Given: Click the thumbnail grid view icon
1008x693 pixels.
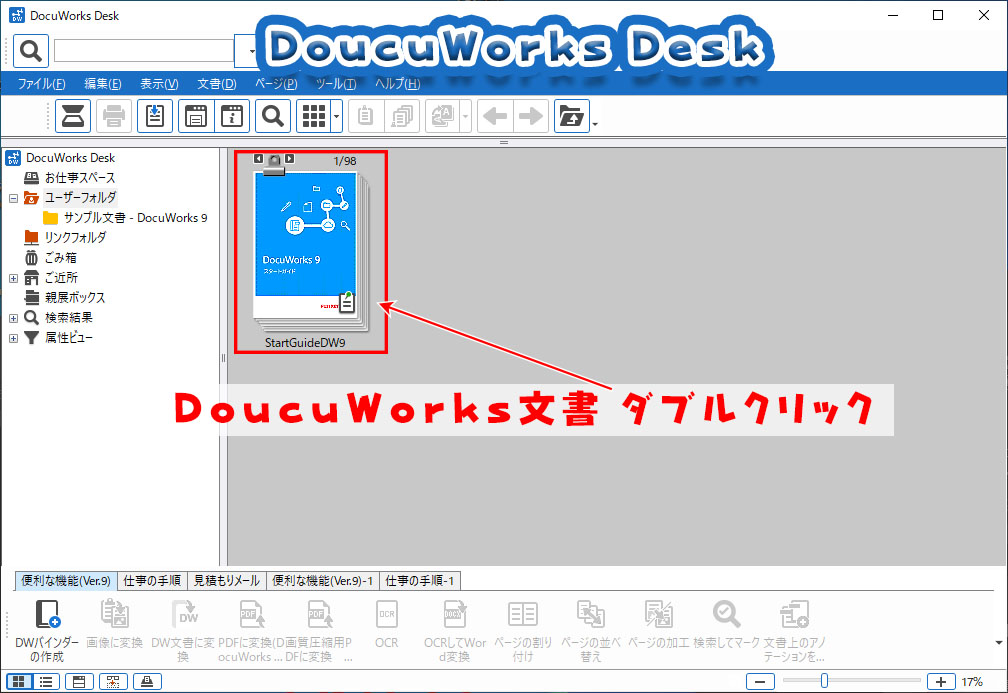Looking at the screenshot, I should [x=314, y=116].
